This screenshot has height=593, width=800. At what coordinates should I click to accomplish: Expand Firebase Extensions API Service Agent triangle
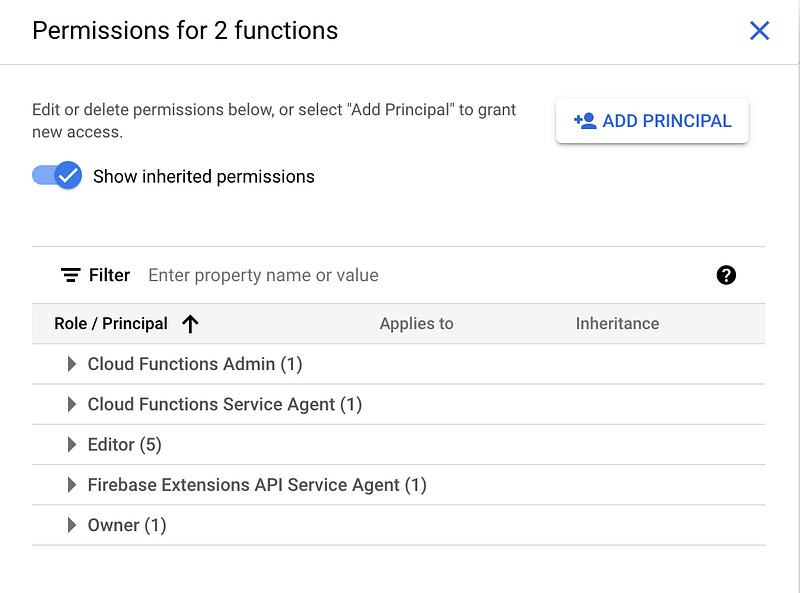click(72, 485)
